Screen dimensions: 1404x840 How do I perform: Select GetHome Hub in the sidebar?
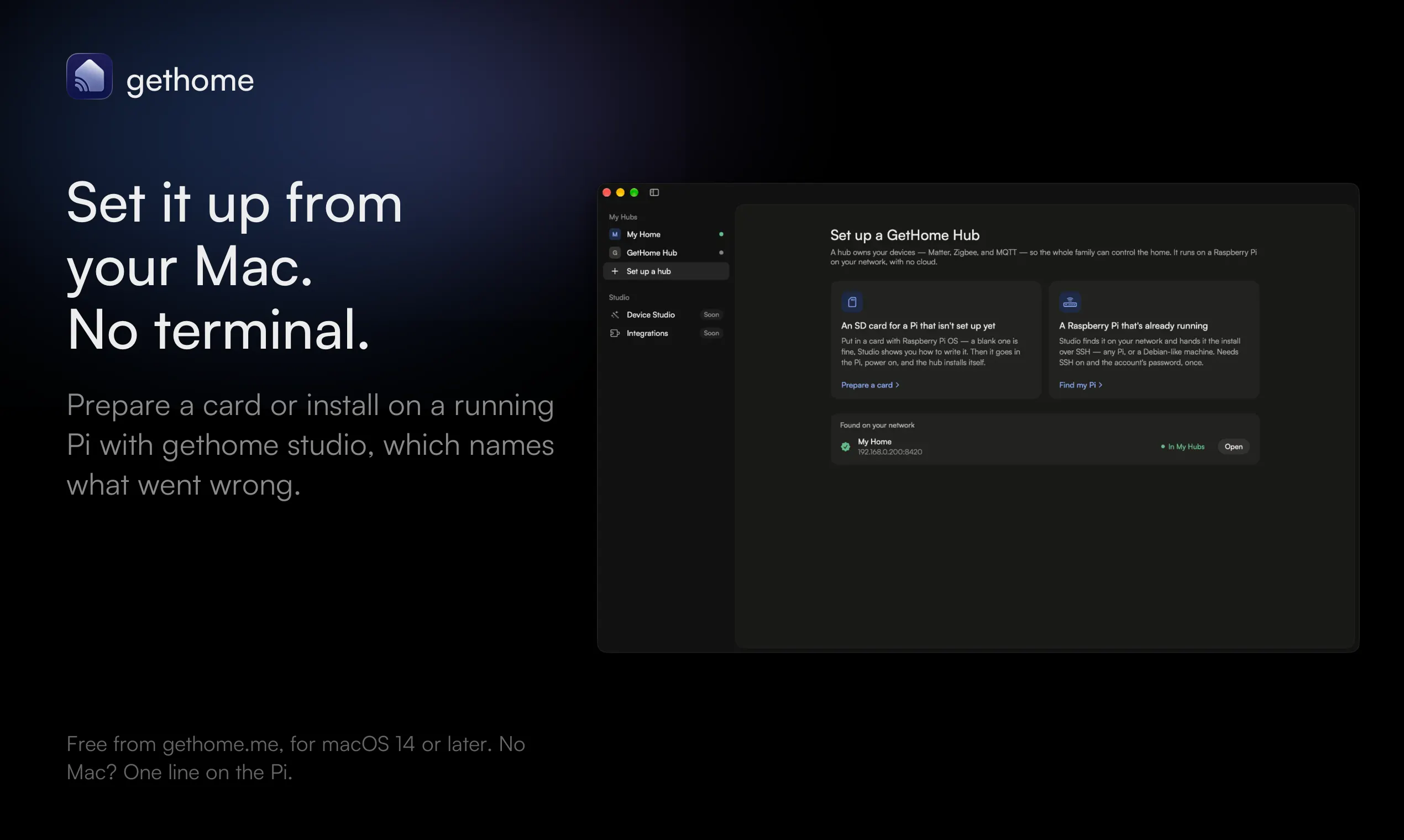pos(666,253)
